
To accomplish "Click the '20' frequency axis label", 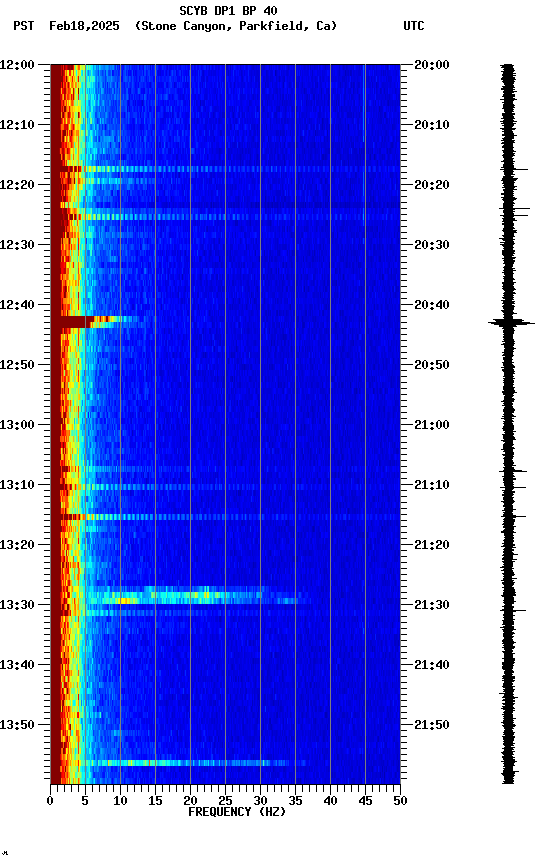I will point(190,802).
